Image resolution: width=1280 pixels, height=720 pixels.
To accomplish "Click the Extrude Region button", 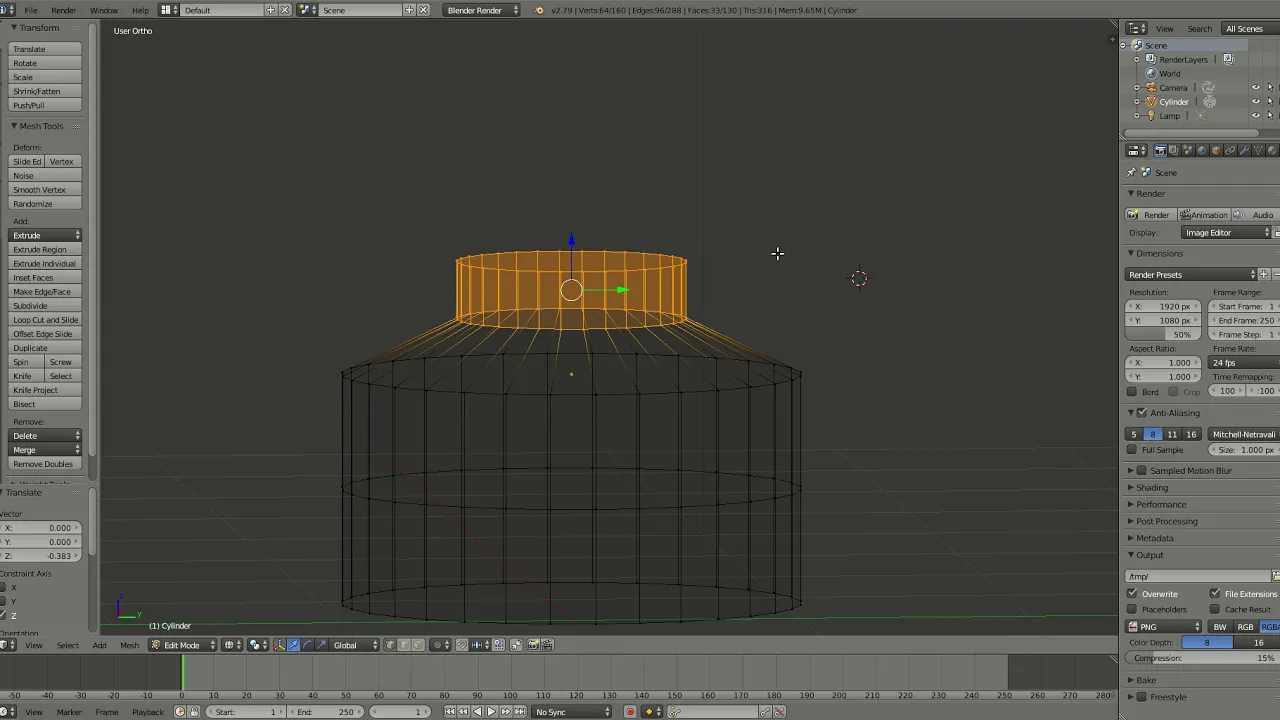I will 46,250.
